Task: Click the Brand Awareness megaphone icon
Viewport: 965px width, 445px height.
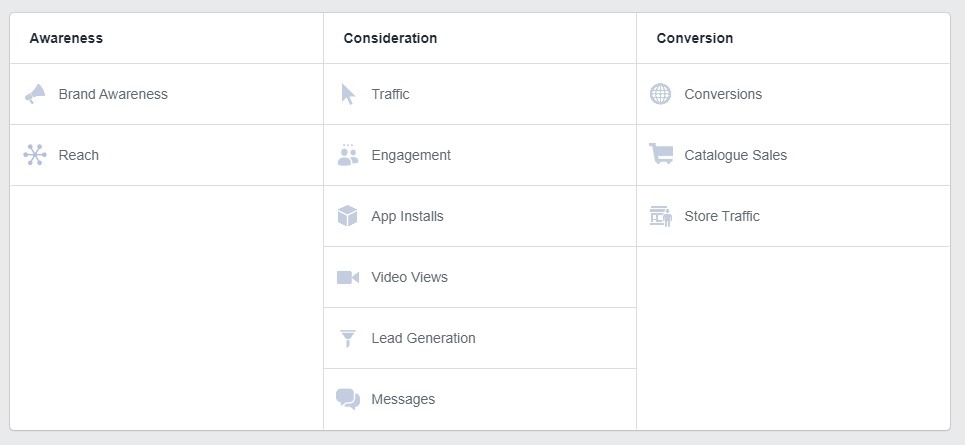Action: coord(35,94)
